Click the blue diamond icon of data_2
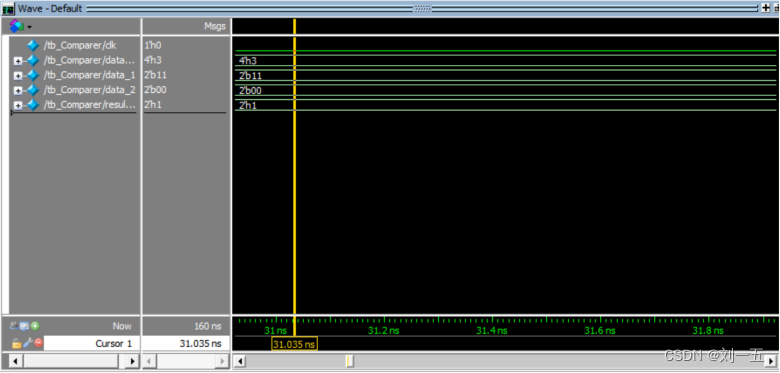The image size is (780, 373). 33,91
